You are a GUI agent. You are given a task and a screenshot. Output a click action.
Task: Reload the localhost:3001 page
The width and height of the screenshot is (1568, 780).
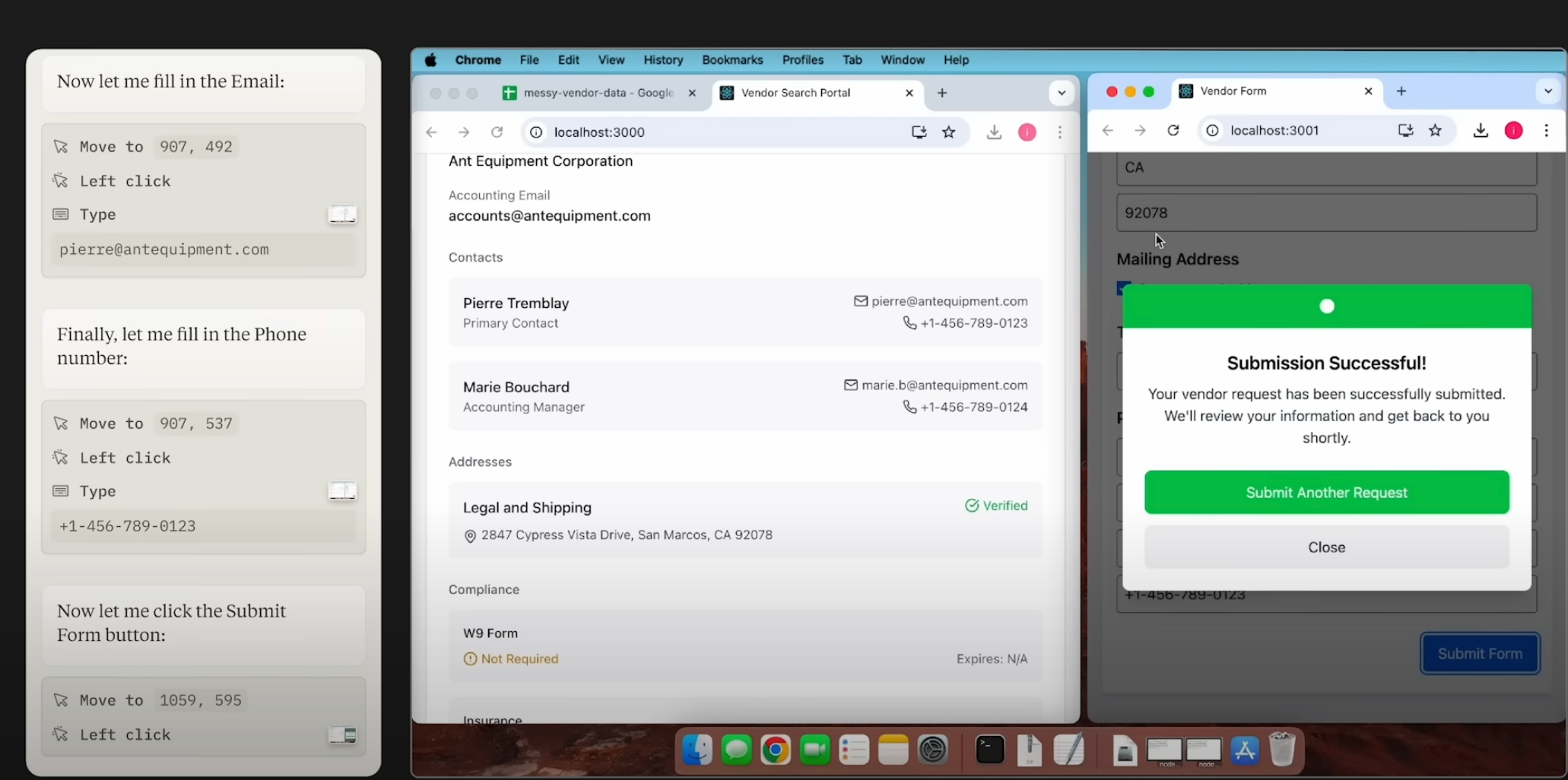click(1173, 130)
